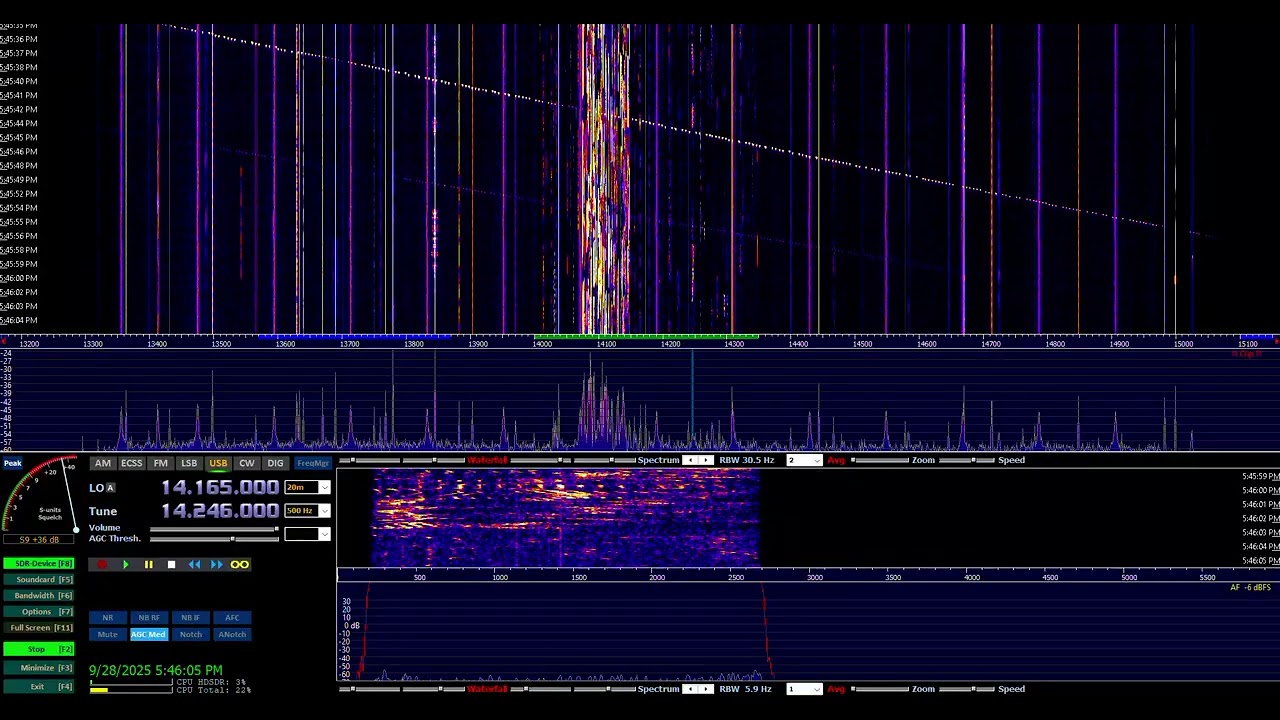Viewport: 1280px width, 720px height.
Task: Select AM demodulation mode
Action: pos(103,464)
